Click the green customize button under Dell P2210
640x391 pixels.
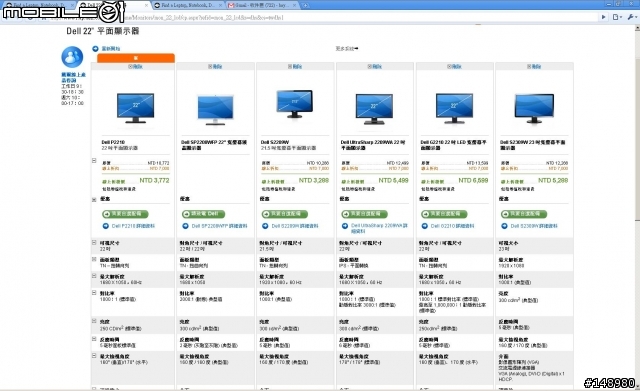pyautogui.click(x=125, y=214)
